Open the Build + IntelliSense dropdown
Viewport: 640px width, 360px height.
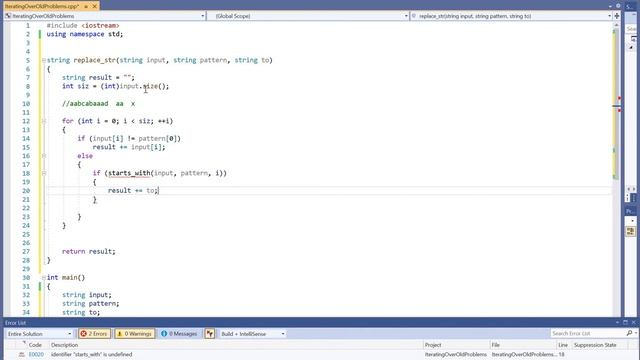point(252,334)
